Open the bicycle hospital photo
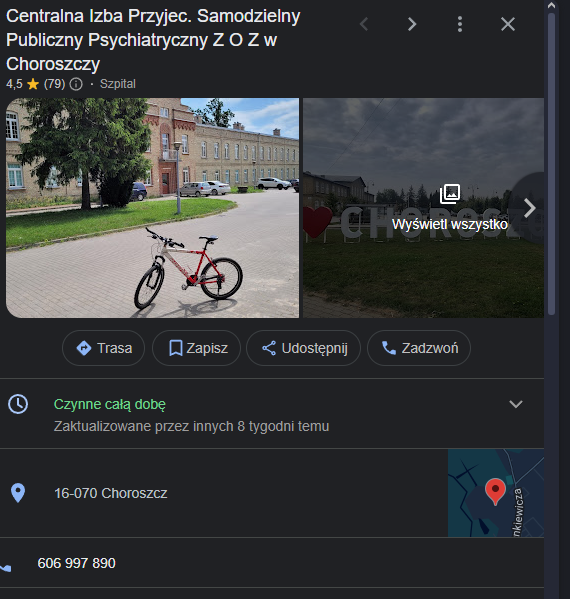 152,208
